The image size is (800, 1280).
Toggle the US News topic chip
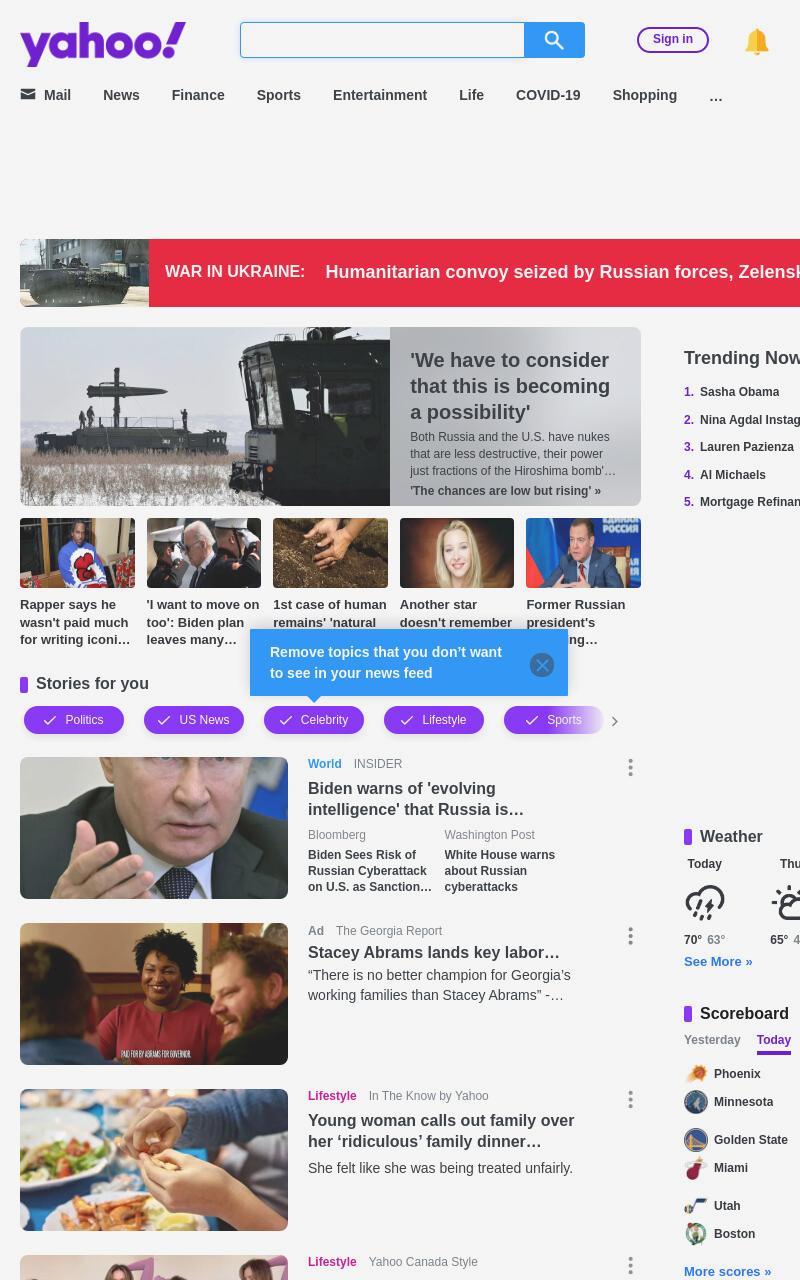tap(194, 720)
